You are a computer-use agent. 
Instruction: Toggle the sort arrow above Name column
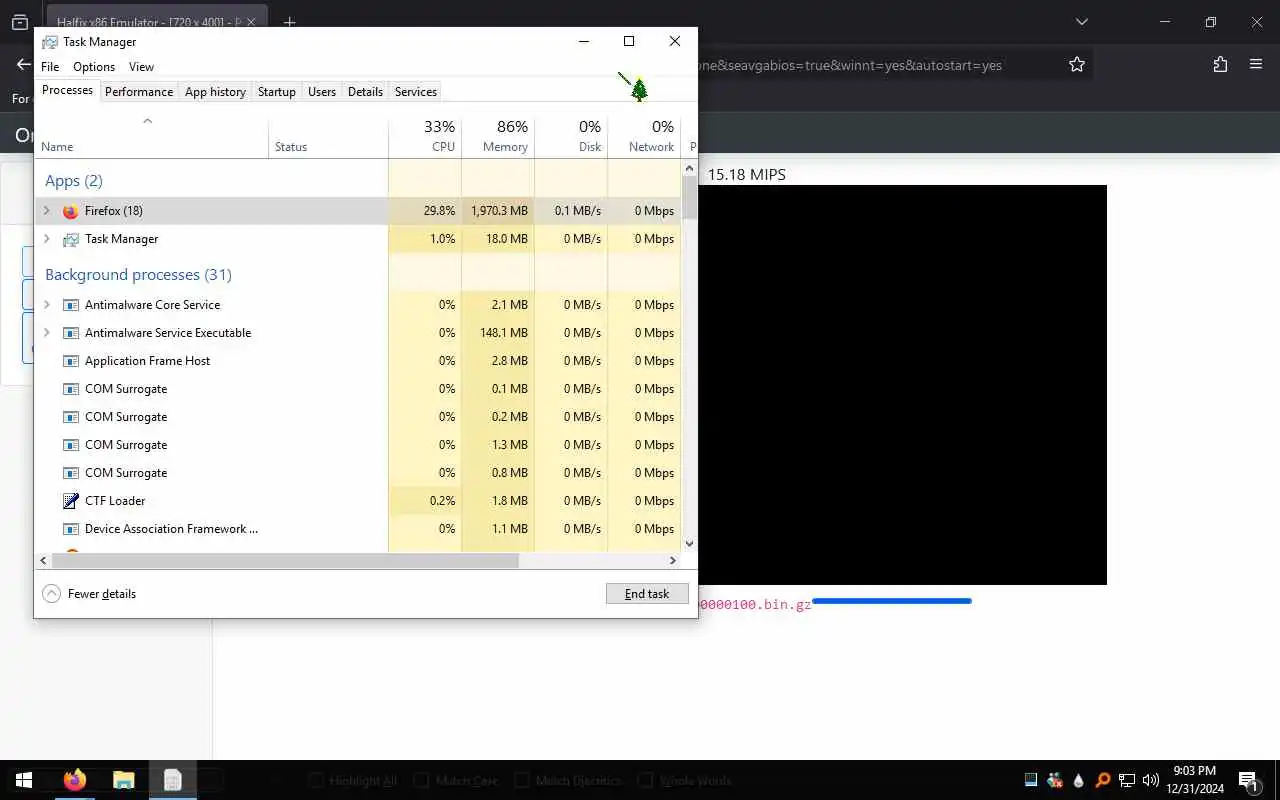click(x=147, y=121)
